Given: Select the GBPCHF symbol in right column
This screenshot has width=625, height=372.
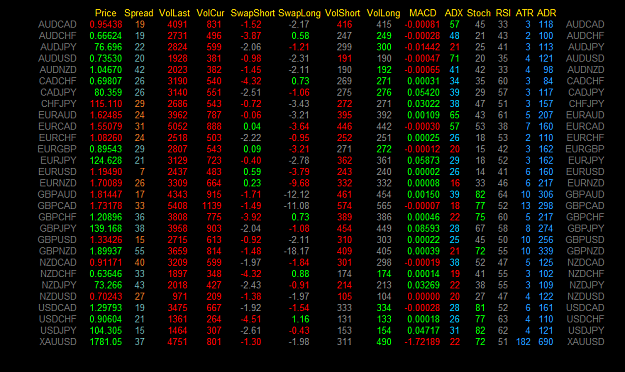Looking at the screenshot, I should (586, 217).
